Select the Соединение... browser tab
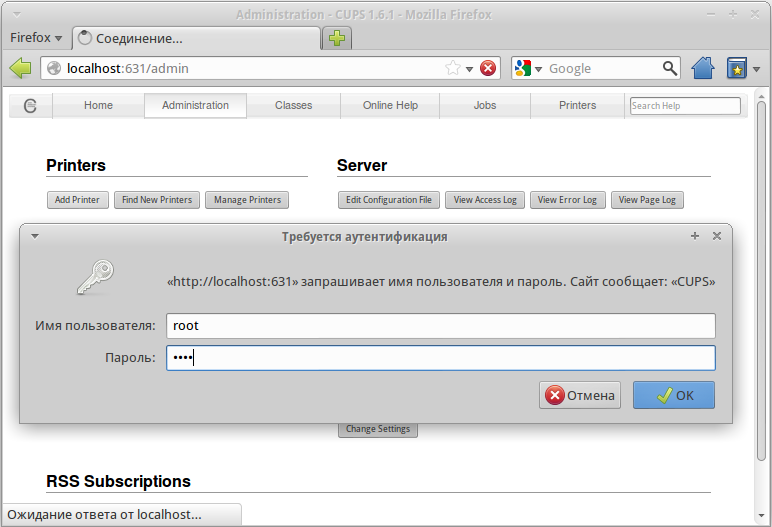 tap(196, 38)
